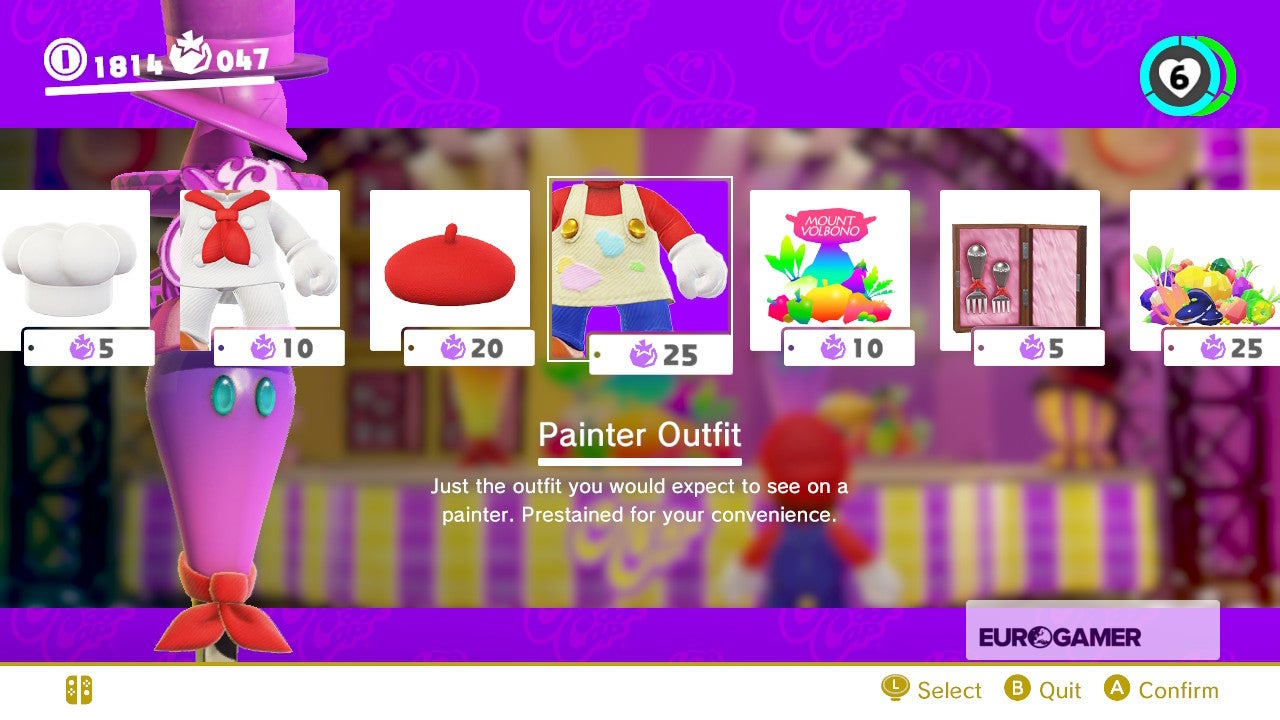Image resolution: width=1280 pixels, height=720 pixels.
Task: Click the B button Quit icon
Action: tap(1017, 688)
